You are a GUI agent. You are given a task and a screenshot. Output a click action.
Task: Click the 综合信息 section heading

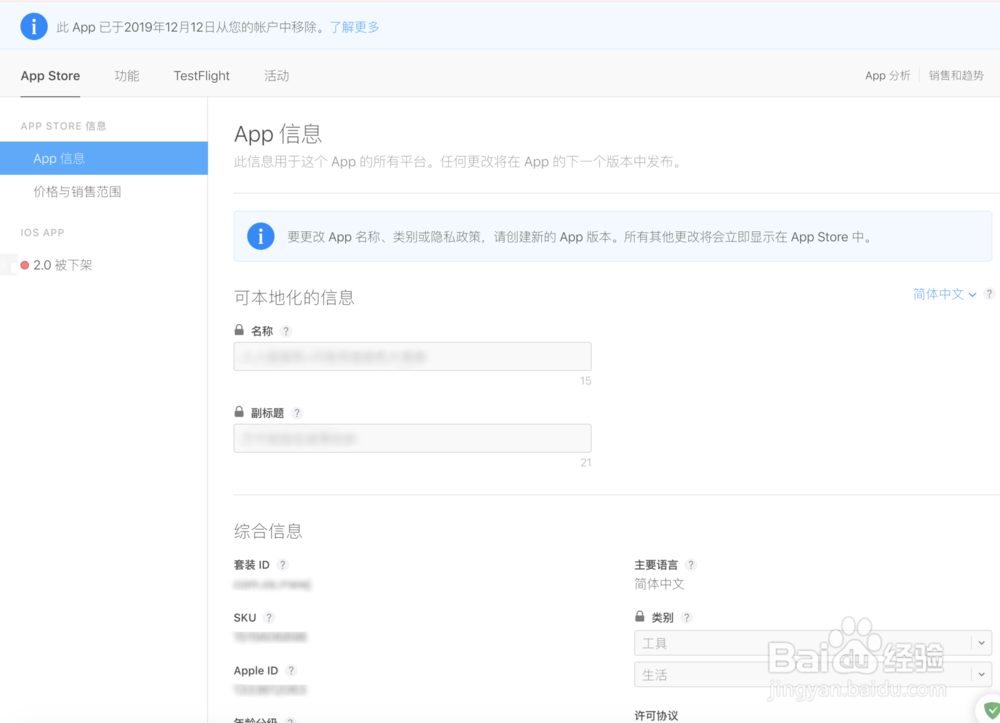(268, 531)
